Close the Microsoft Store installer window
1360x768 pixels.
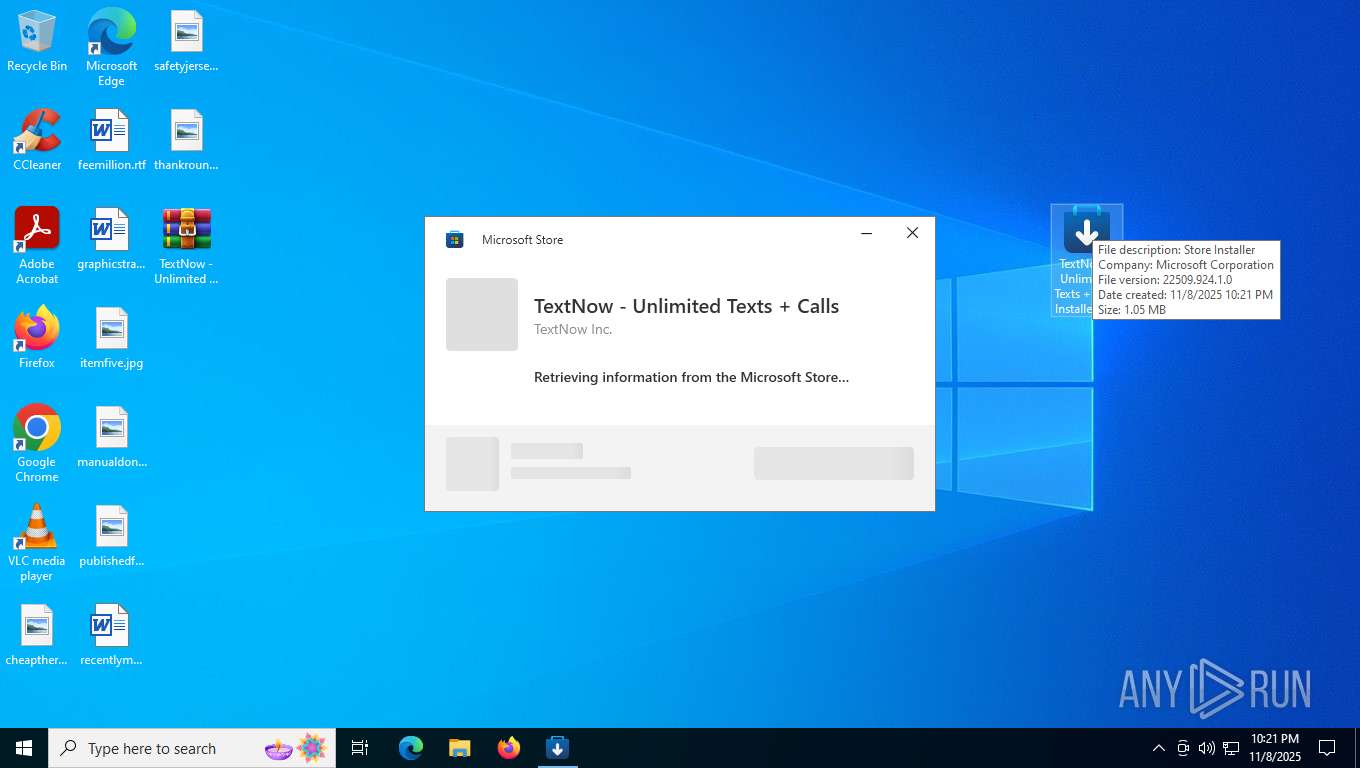912,233
